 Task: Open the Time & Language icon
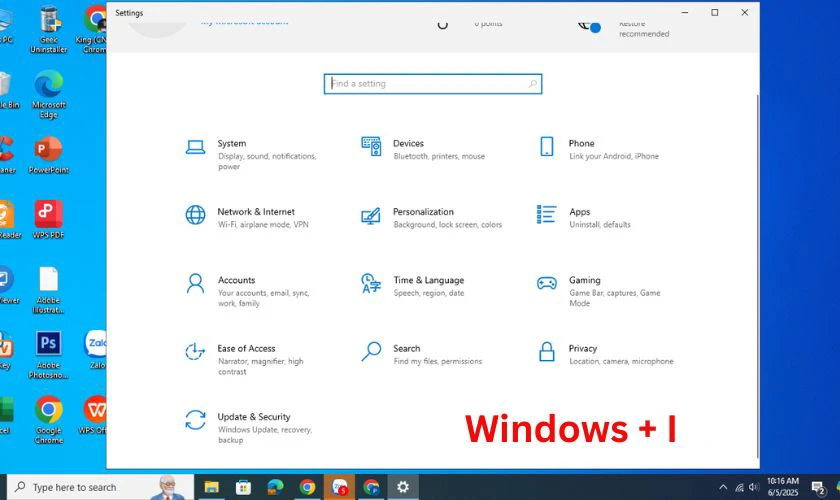371,283
